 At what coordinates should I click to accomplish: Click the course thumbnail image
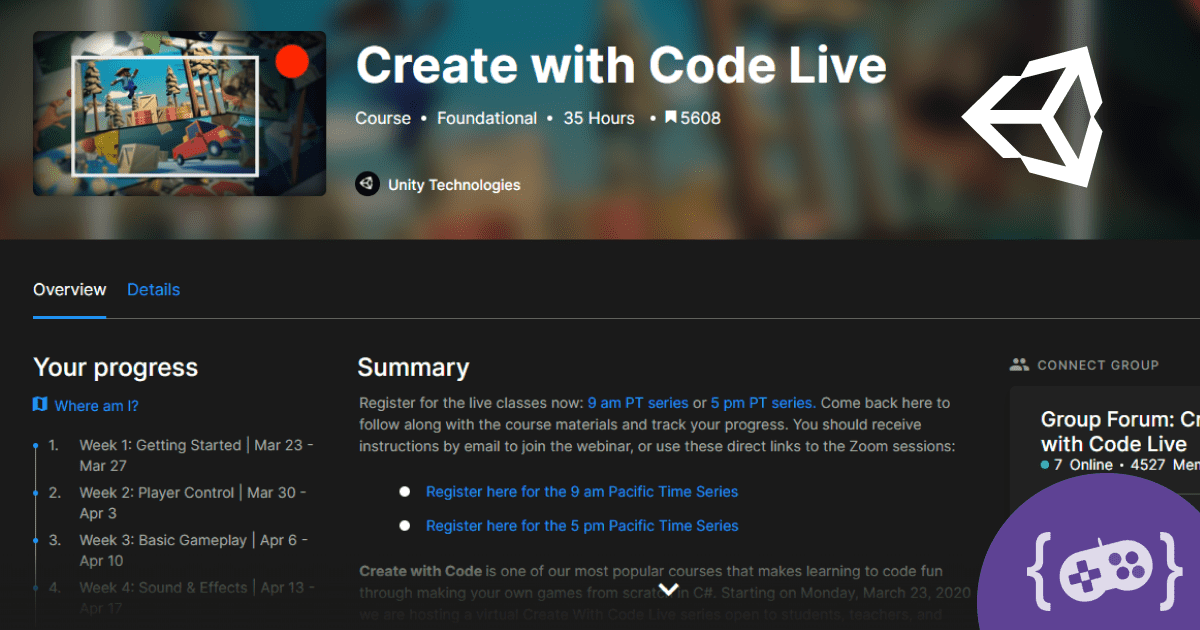pyautogui.click(x=179, y=113)
